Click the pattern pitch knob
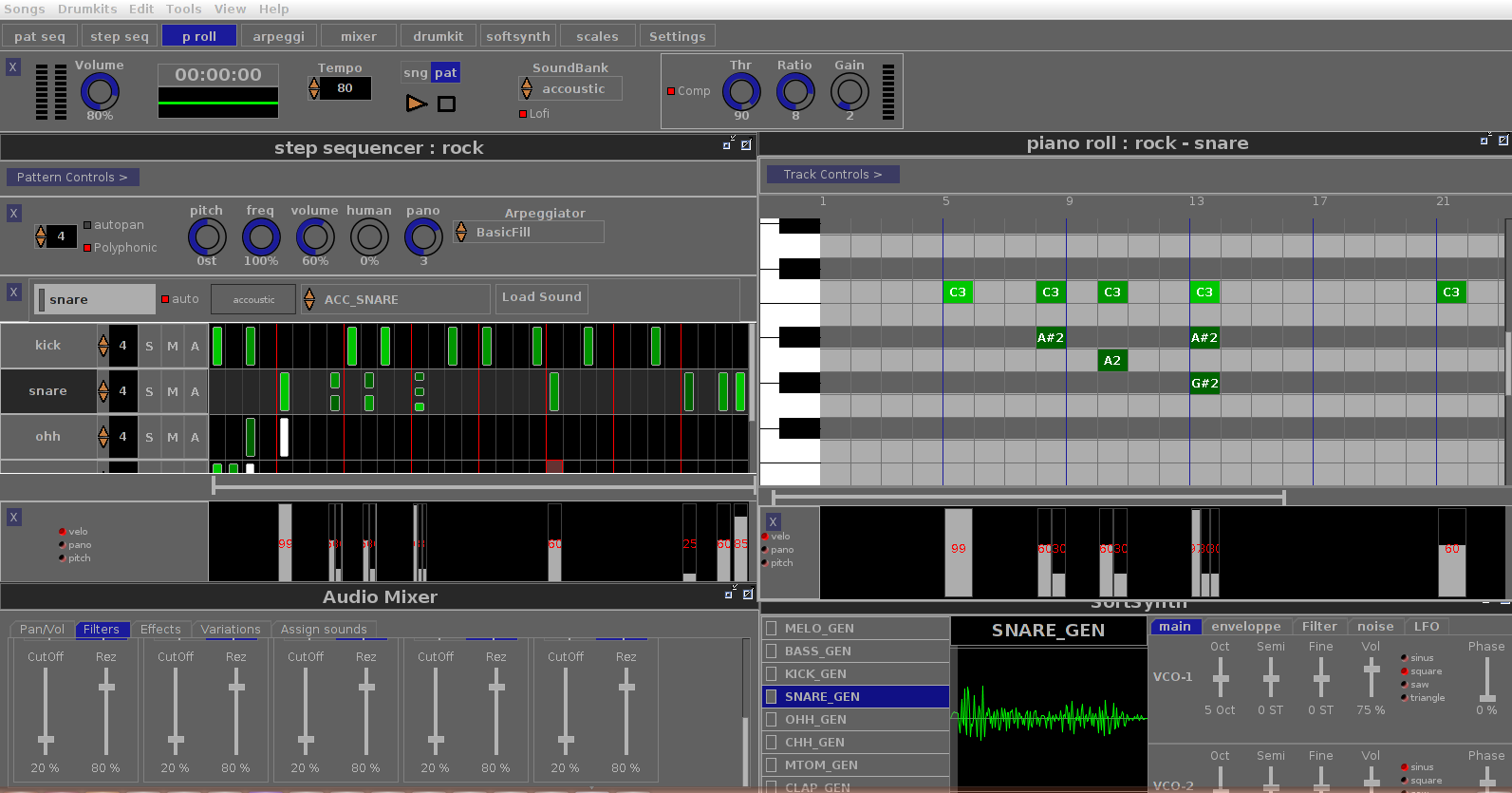 (x=207, y=237)
